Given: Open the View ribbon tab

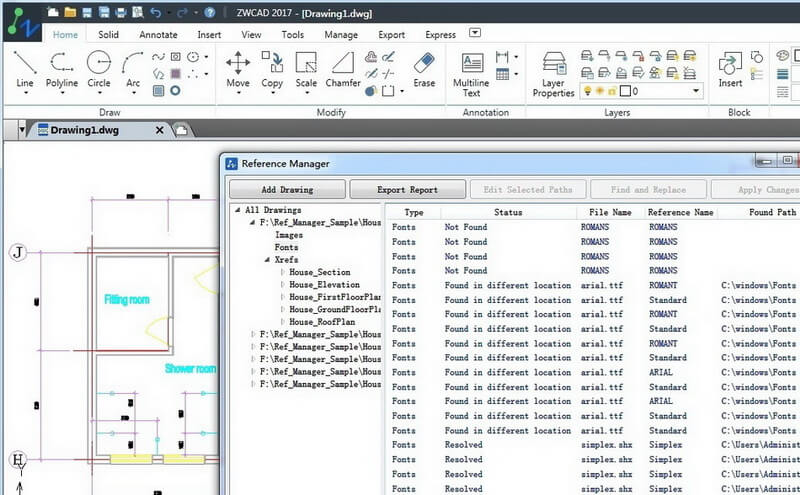Looking at the screenshot, I should [x=251, y=35].
